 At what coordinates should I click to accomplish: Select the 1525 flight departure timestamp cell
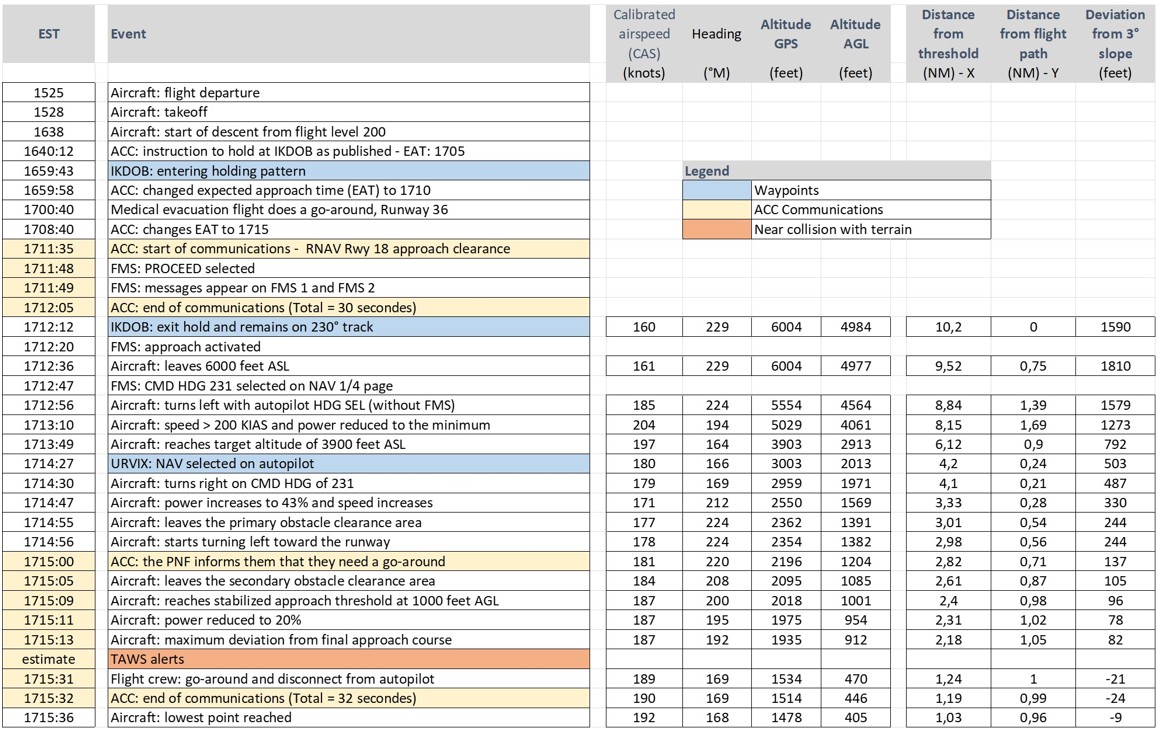pyautogui.click(x=48, y=92)
